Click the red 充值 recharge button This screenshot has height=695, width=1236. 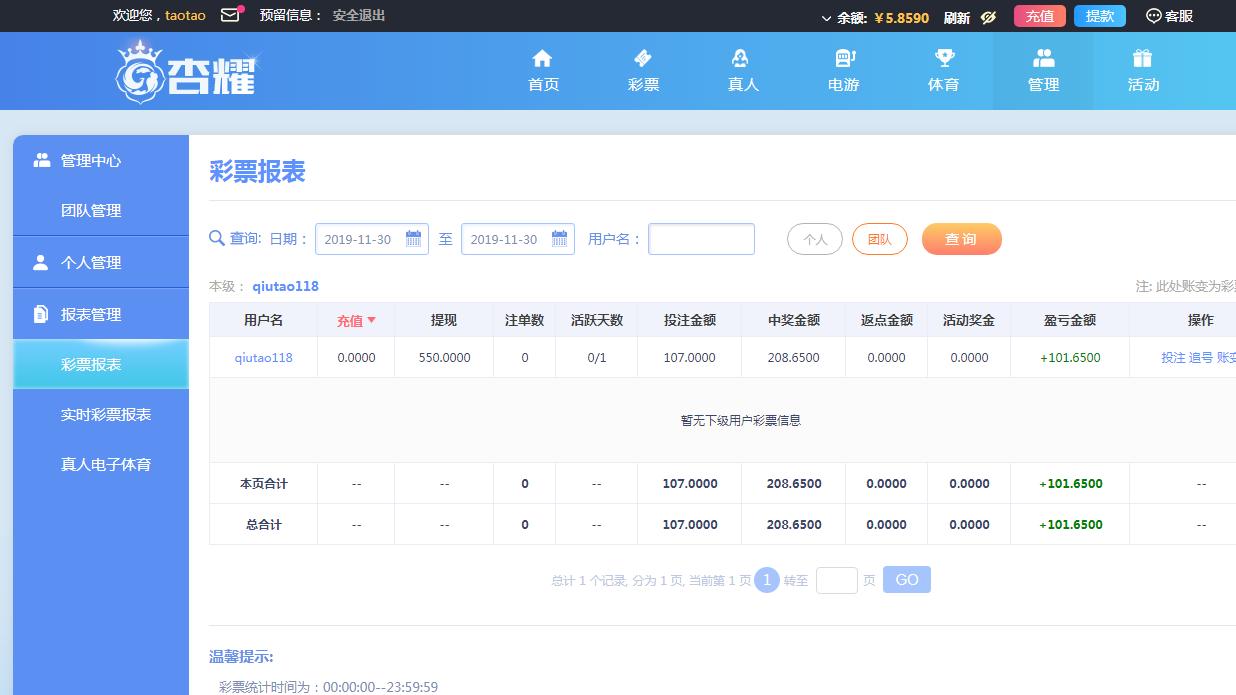click(x=1039, y=16)
